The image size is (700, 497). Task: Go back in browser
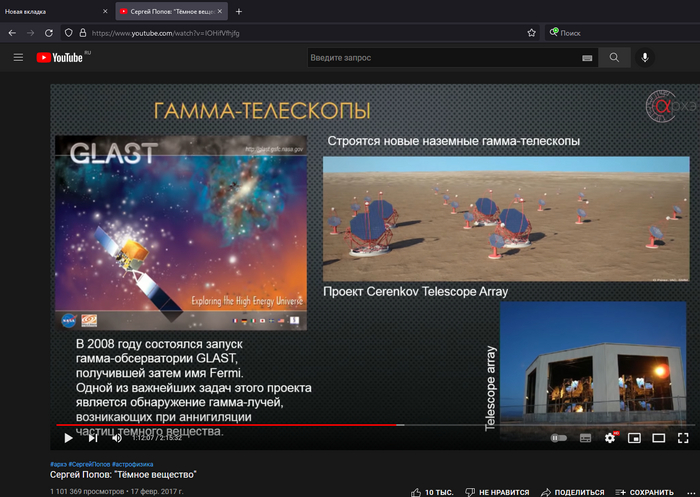[x=12, y=33]
